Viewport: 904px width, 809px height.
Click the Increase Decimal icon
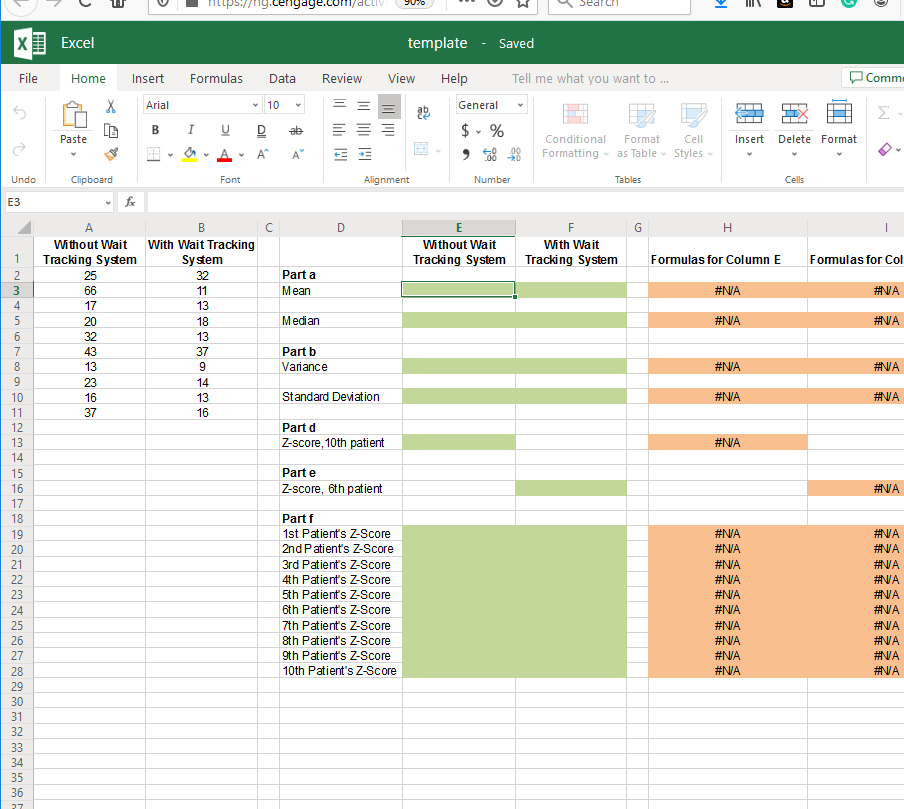point(489,154)
